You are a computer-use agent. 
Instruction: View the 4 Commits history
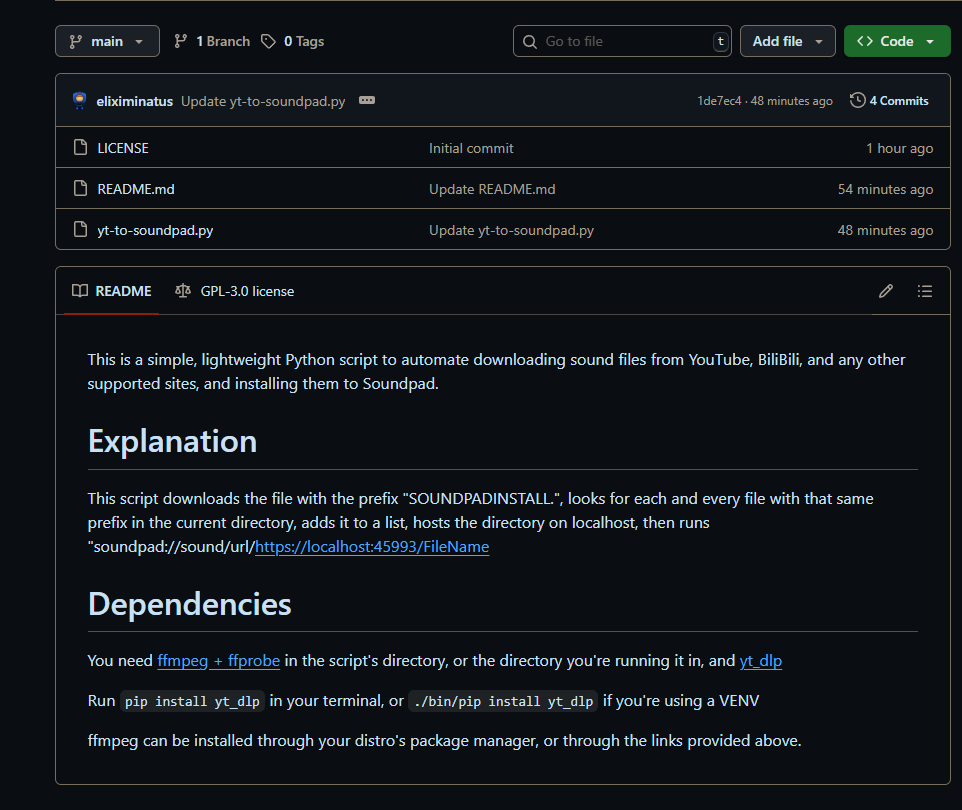889,101
